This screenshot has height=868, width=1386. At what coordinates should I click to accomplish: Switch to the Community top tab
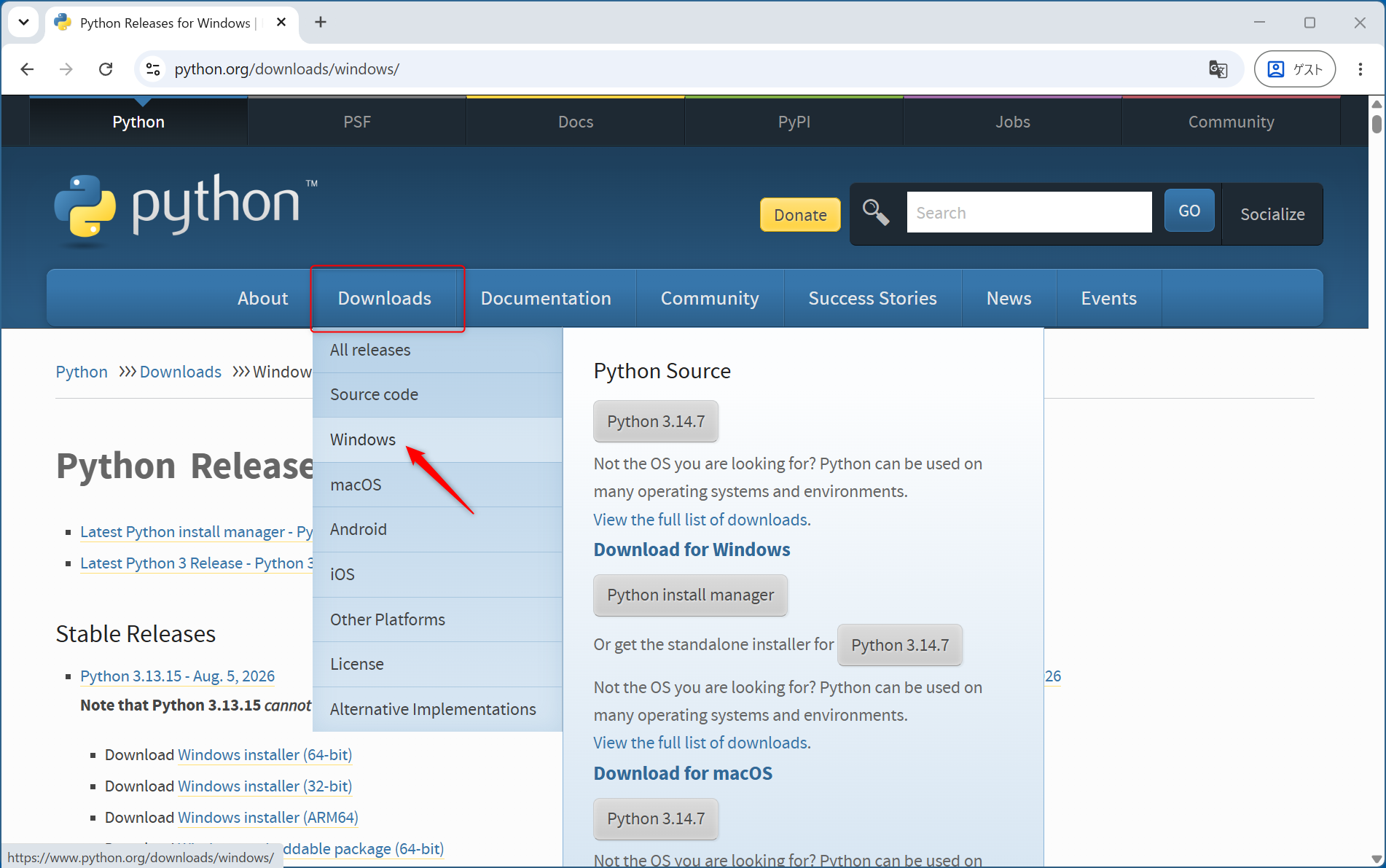click(1232, 122)
